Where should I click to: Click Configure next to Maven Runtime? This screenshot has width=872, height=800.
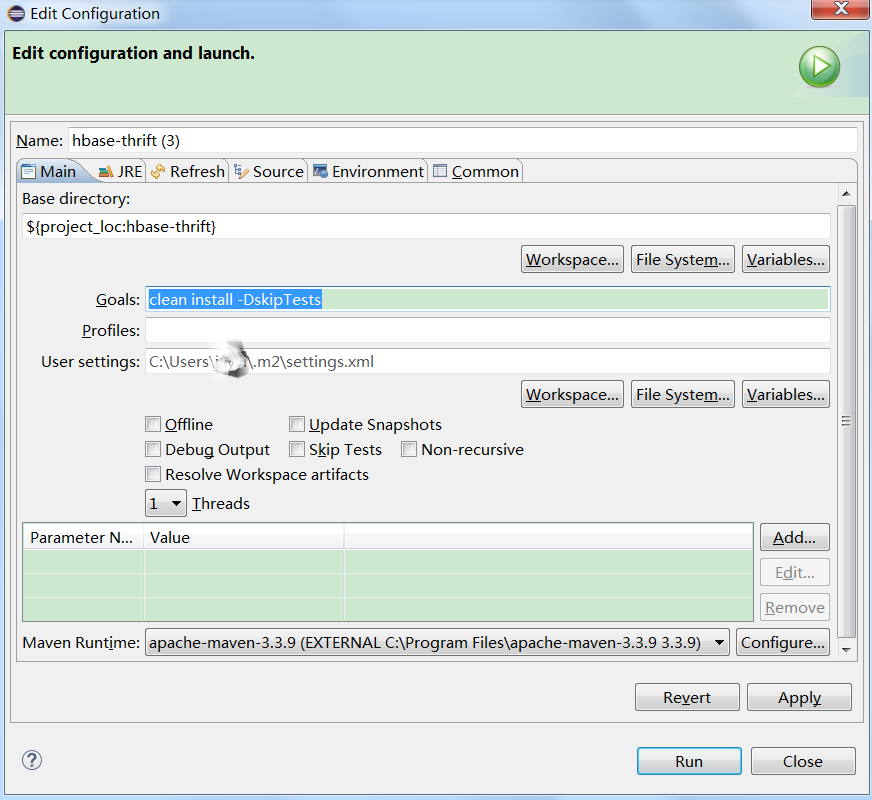(783, 642)
